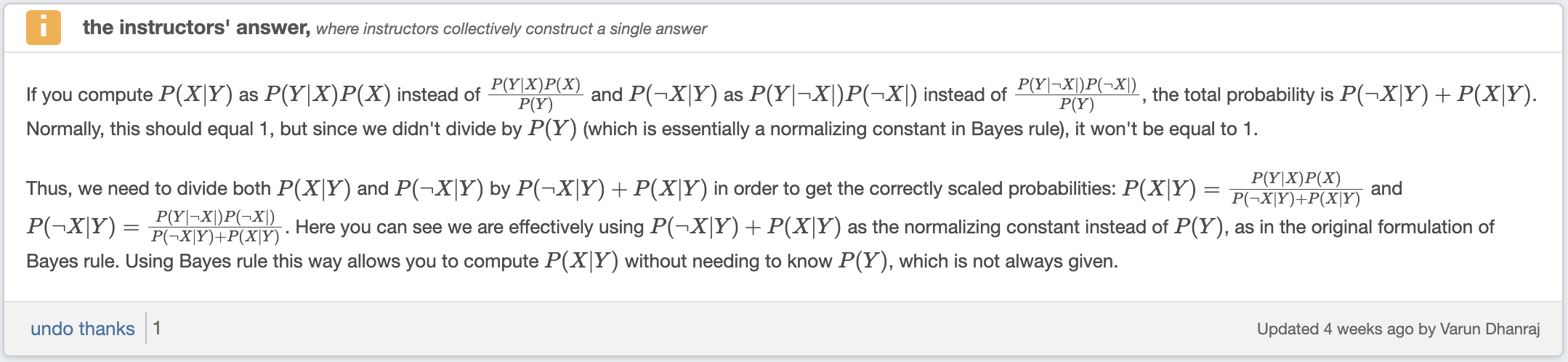
Task: Click "Thus, we need to divide both" text
Action: tap(148, 189)
